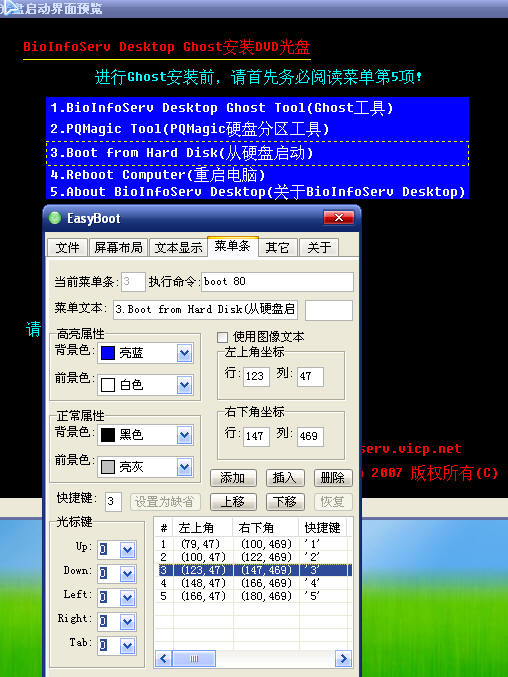Open highlight background color 亮蓝 dropdown
Screen dimensions: 508x677
point(185,353)
